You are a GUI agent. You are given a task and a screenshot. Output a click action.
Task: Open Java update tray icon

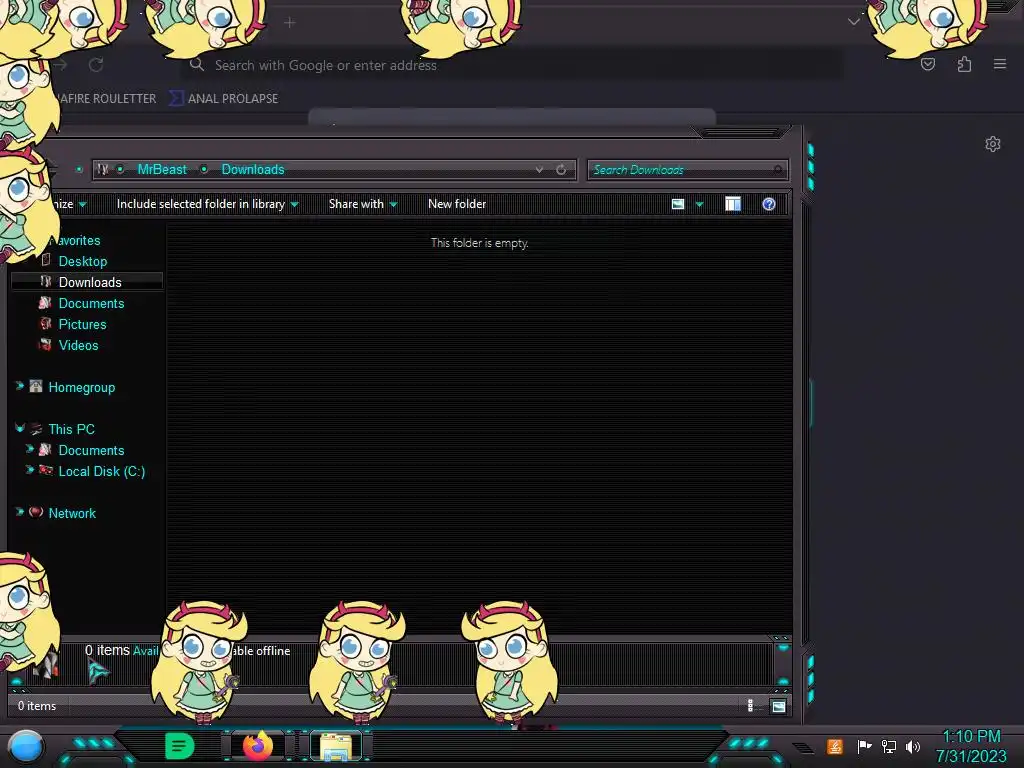tap(835, 746)
